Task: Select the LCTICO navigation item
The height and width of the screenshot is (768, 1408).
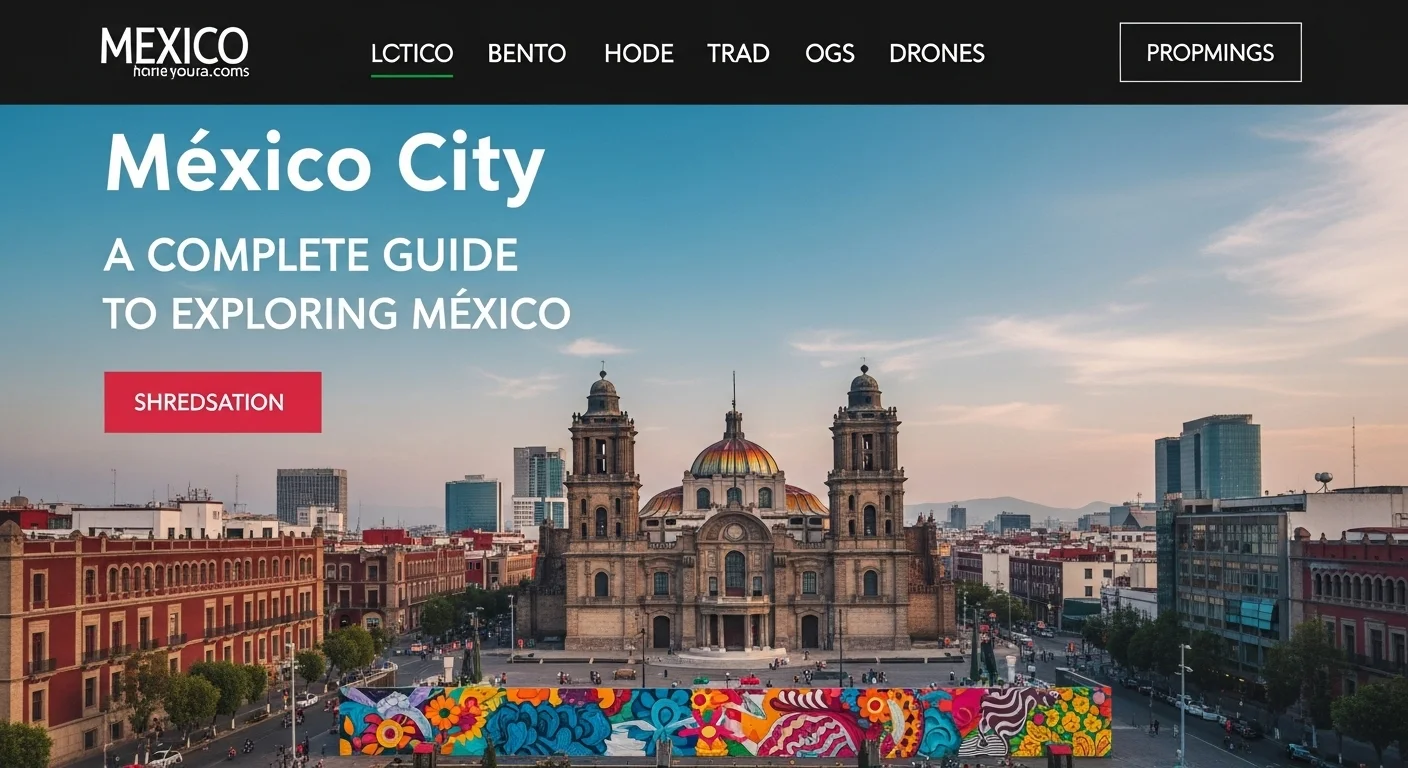Action: 412,54
